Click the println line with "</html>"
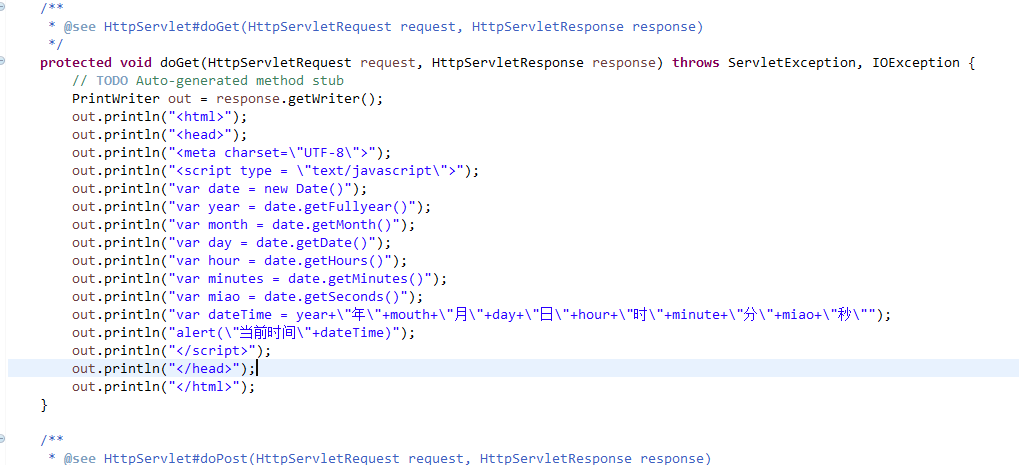The image size is (1019, 465). point(164,387)
